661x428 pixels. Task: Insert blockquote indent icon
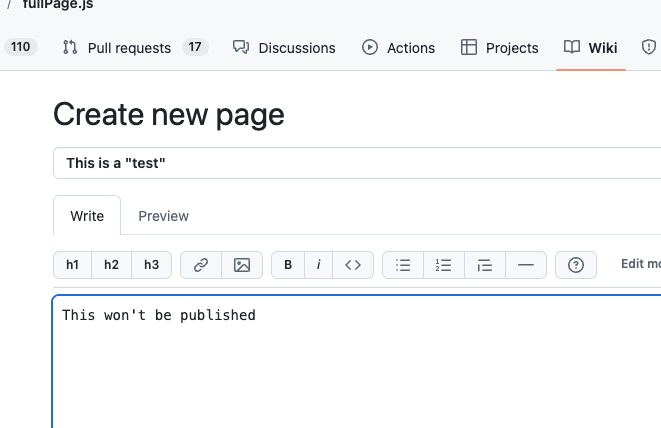click(485, 265)
